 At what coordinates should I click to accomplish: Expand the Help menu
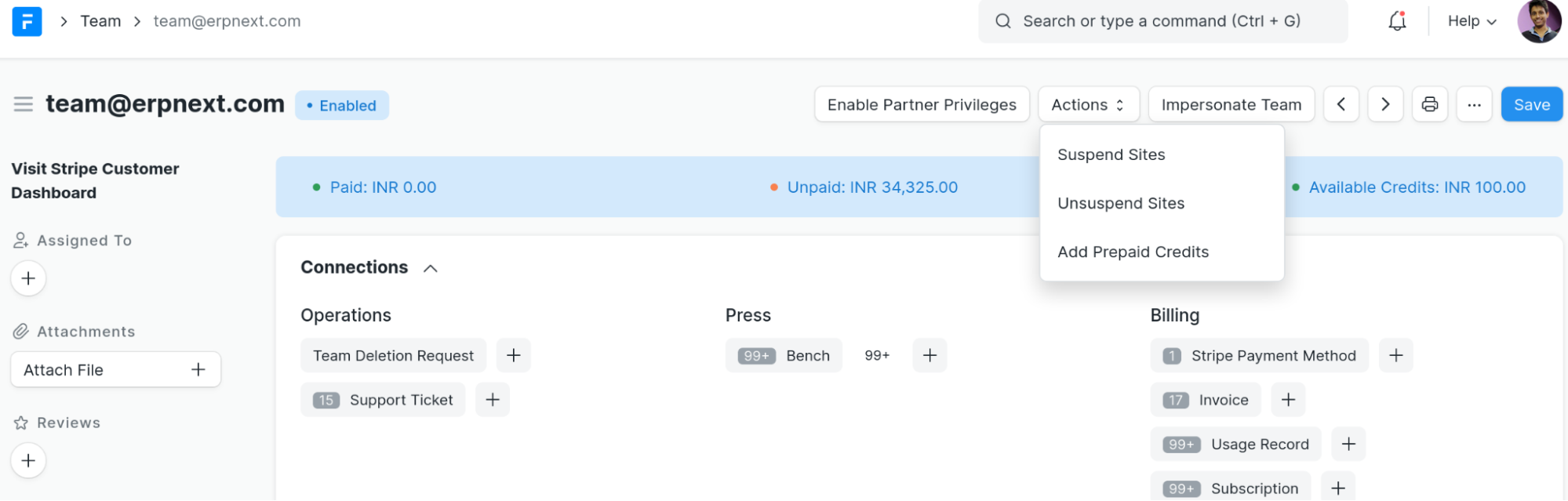pos(1472,21)
